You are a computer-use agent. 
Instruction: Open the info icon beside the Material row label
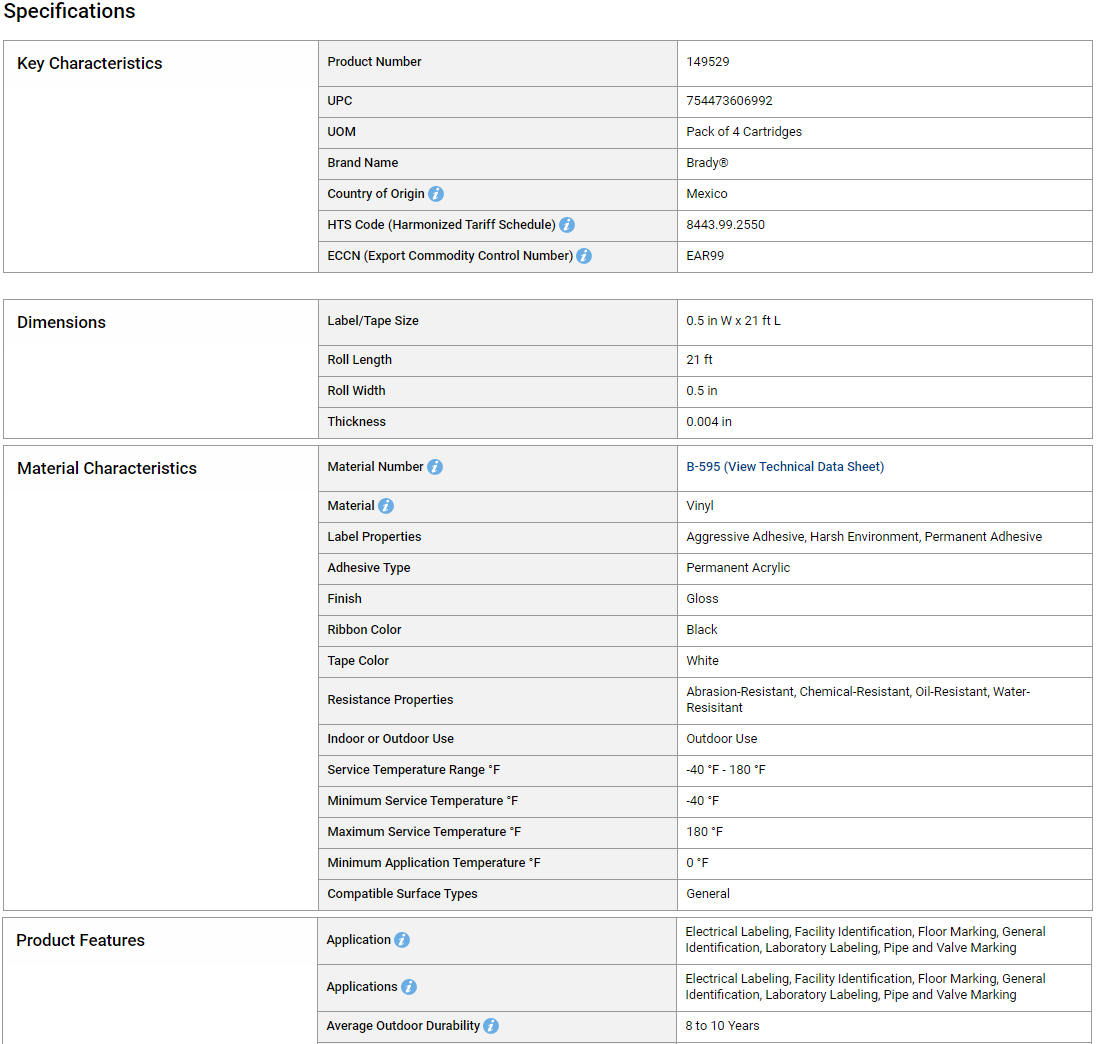pyautogui.click(x=386, y=506)
